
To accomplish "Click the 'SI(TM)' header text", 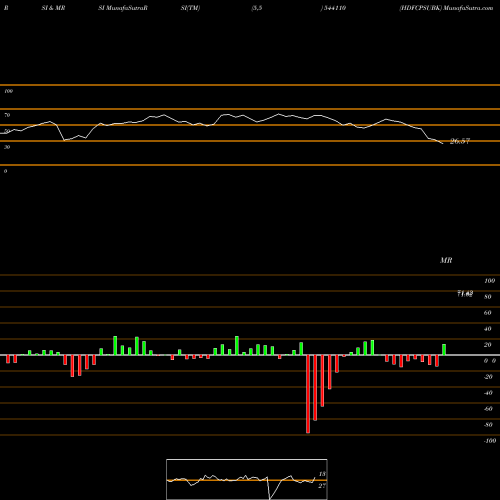I will pyautogui.click(x=190, y=8).
